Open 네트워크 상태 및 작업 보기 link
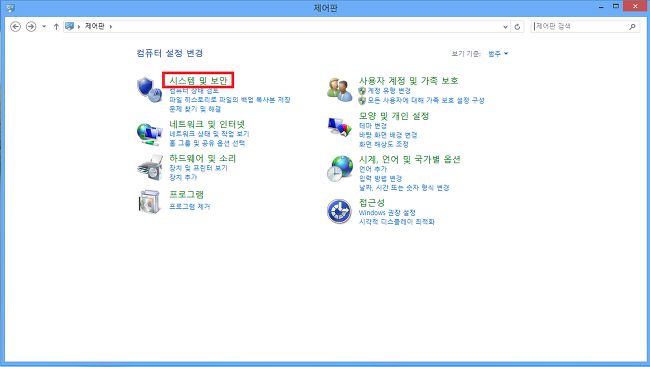The width and height of the screenshot is (650, 367). (x=209, y=134)
